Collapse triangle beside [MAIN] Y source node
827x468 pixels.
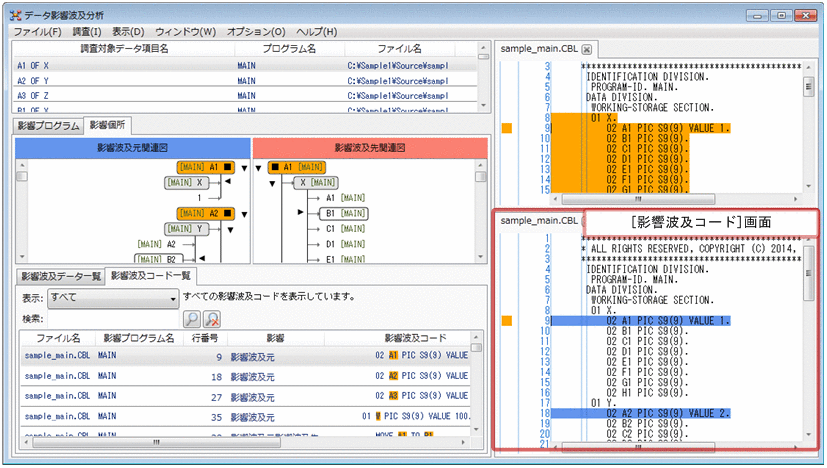[230, 230]
